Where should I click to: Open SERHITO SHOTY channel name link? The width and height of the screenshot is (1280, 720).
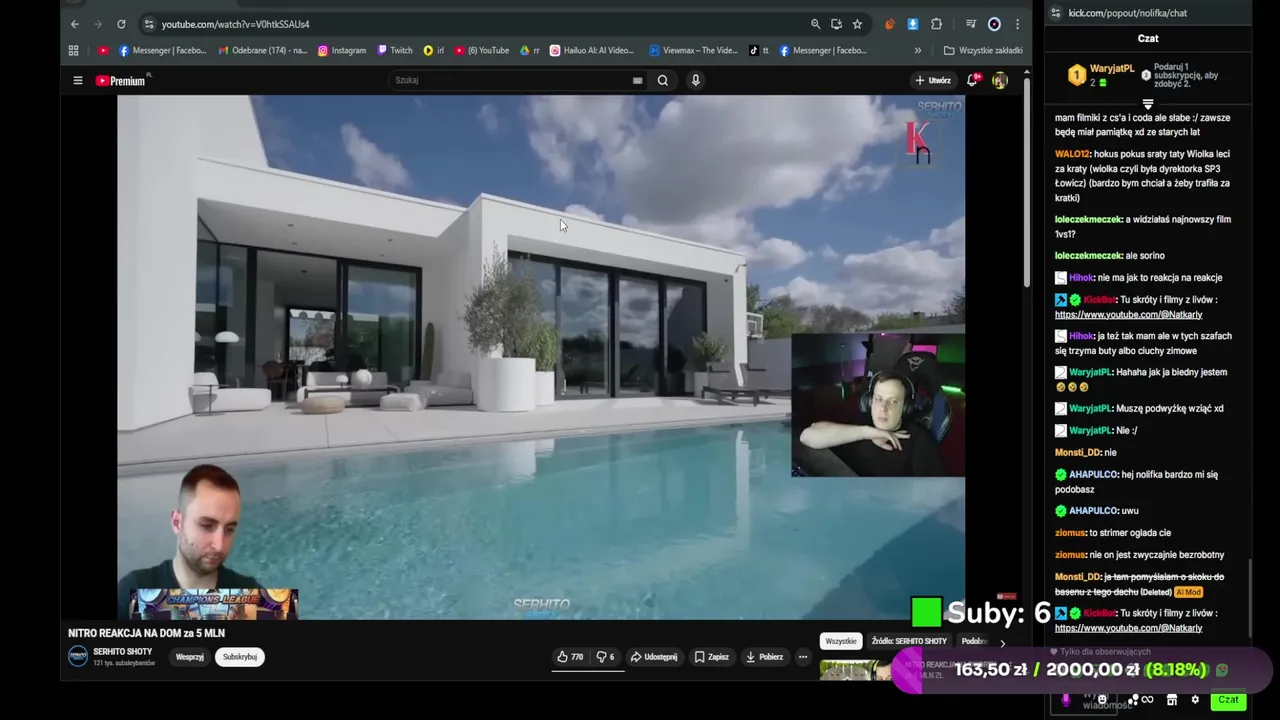(122, 652)
